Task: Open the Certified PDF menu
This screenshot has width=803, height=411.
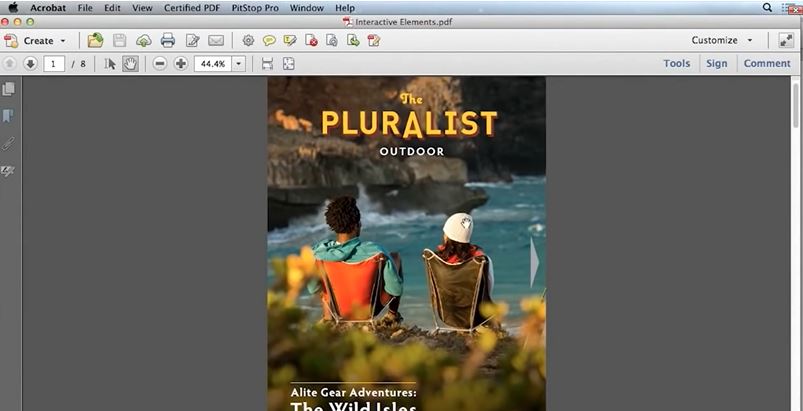Action: pyautogui.click(x=192, y=8)
